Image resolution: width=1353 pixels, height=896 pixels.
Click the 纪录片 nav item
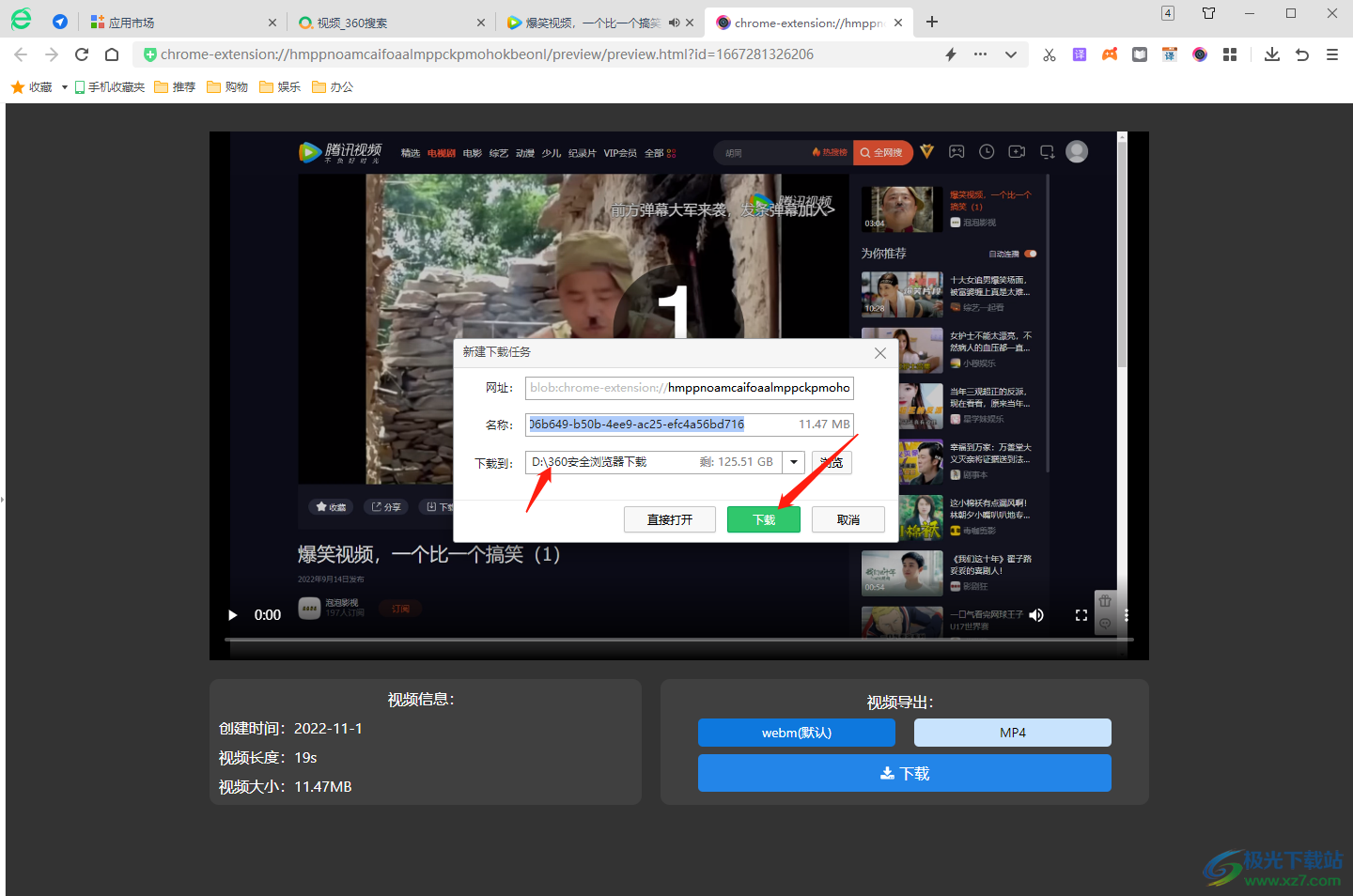click(582, 153)
